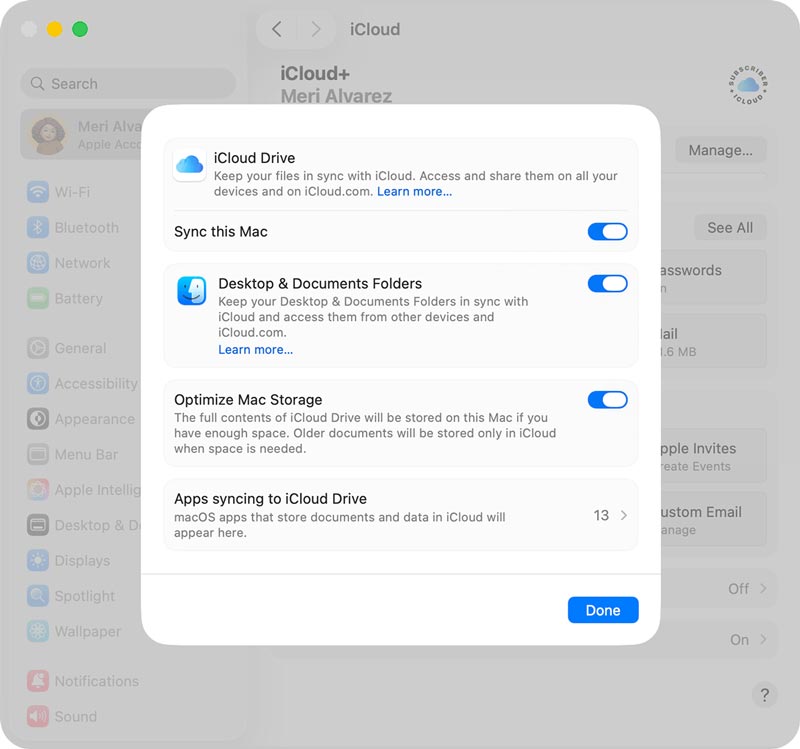Image resolution: width=800 pixels, height=749 pixels.
Task: Click the Sound speaker icon in sidebar
Action: [38, 716]
